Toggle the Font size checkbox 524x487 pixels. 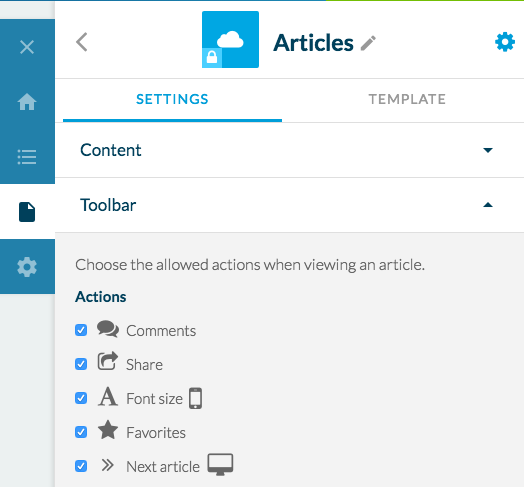[81, 398]
